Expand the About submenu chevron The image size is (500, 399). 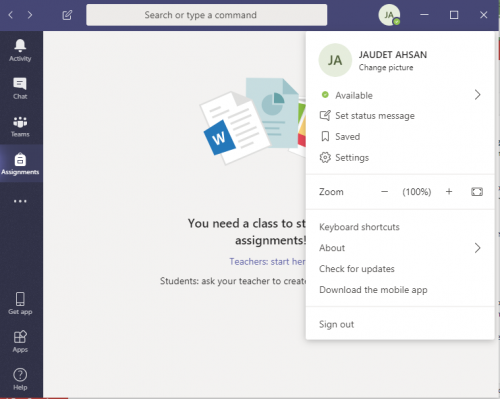click(x=478, y=248)
